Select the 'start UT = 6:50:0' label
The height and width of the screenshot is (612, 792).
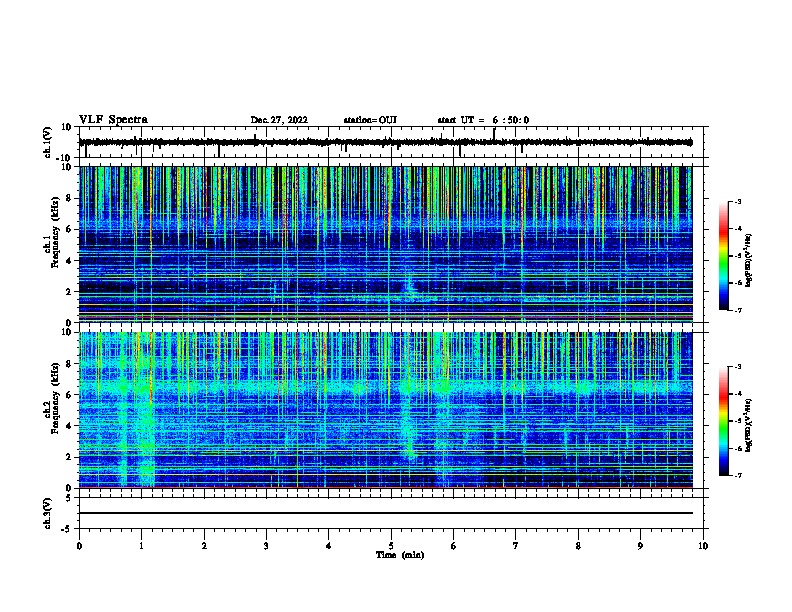click(x=483, y=120)
